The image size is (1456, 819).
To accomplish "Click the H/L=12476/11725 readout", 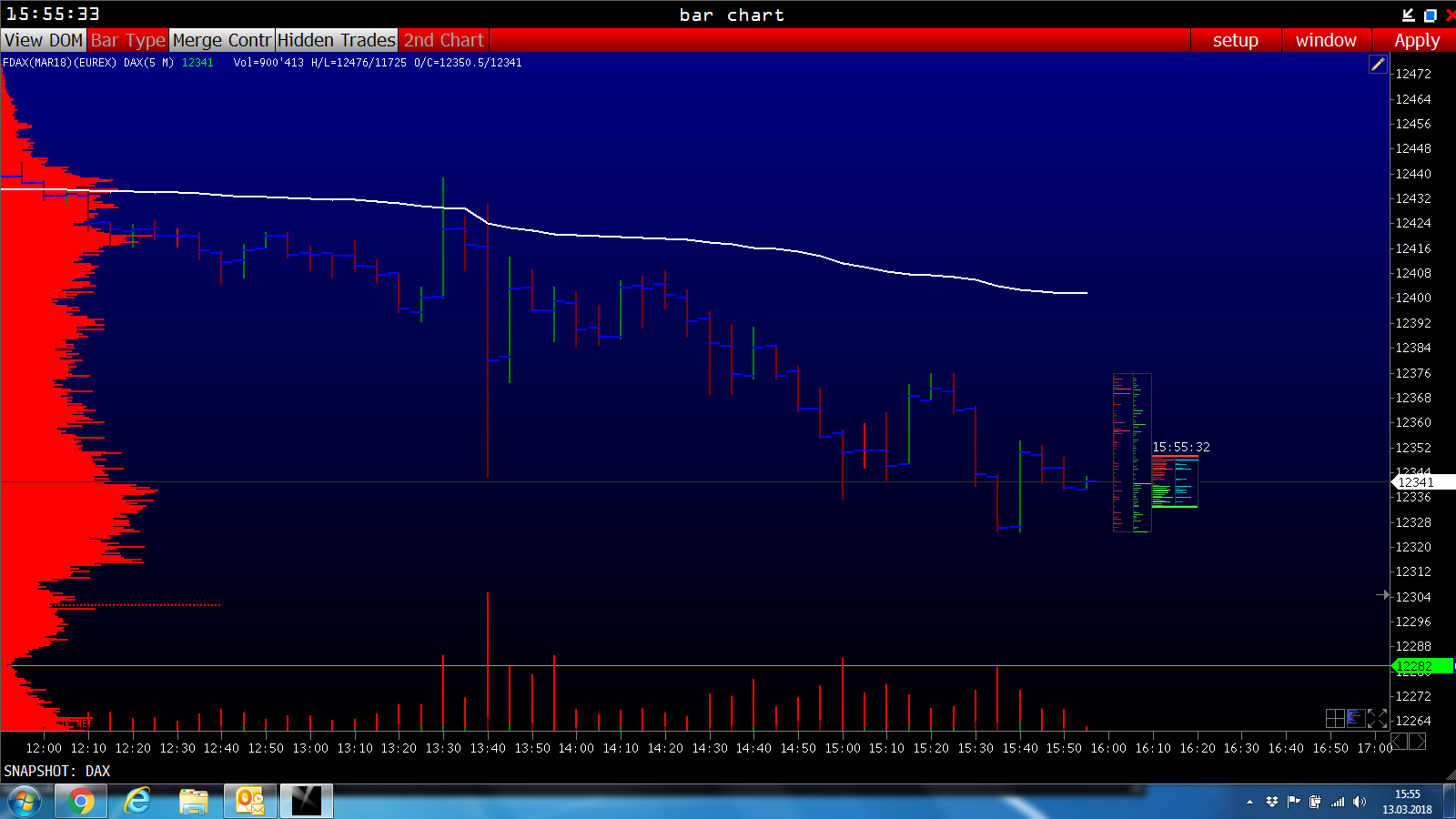I will click(359, 63).
